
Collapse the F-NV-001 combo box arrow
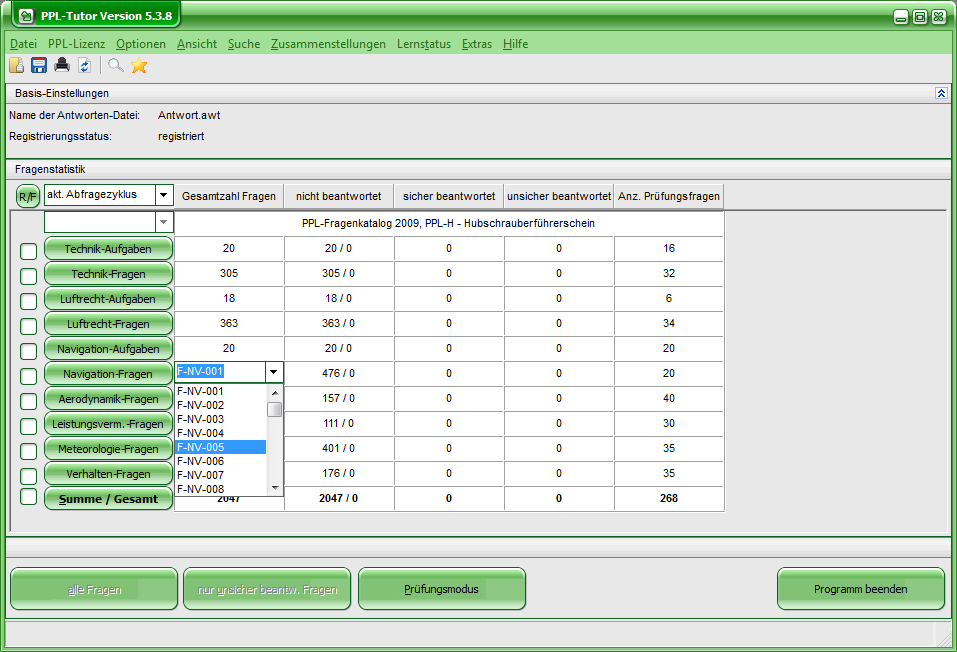[x=274, y=371]
